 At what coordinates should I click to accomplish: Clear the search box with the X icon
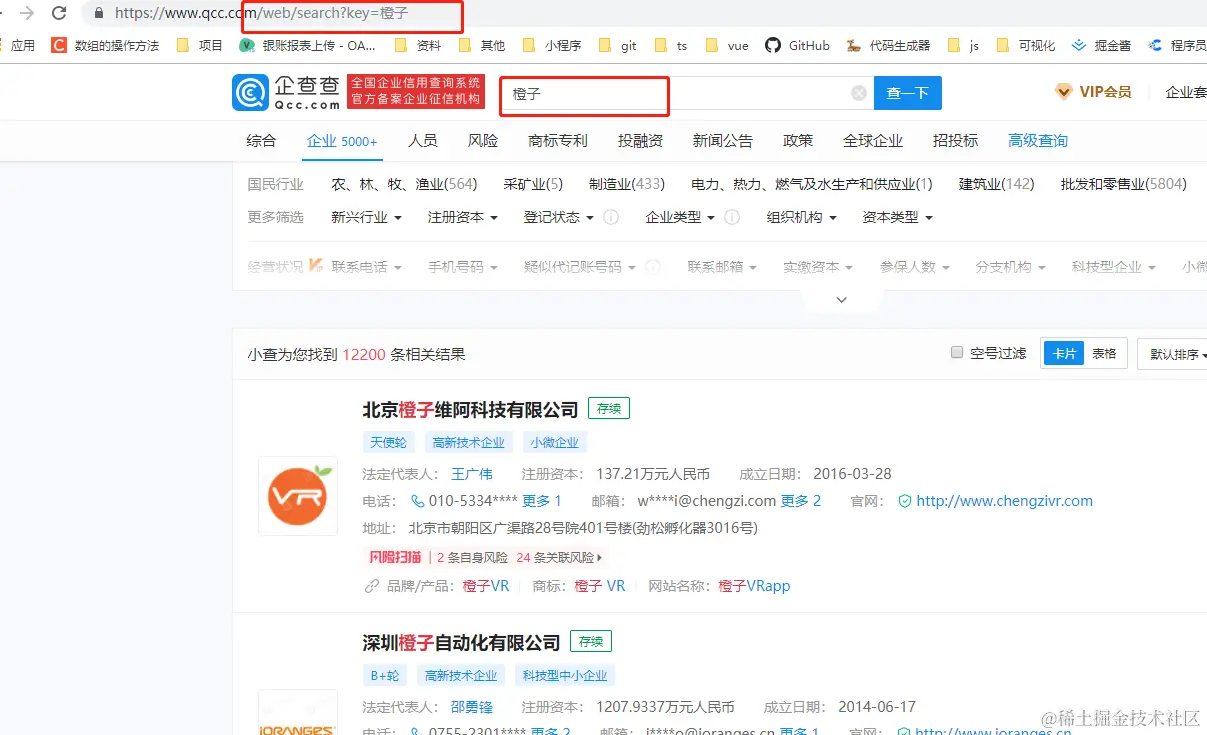(859, 93)
